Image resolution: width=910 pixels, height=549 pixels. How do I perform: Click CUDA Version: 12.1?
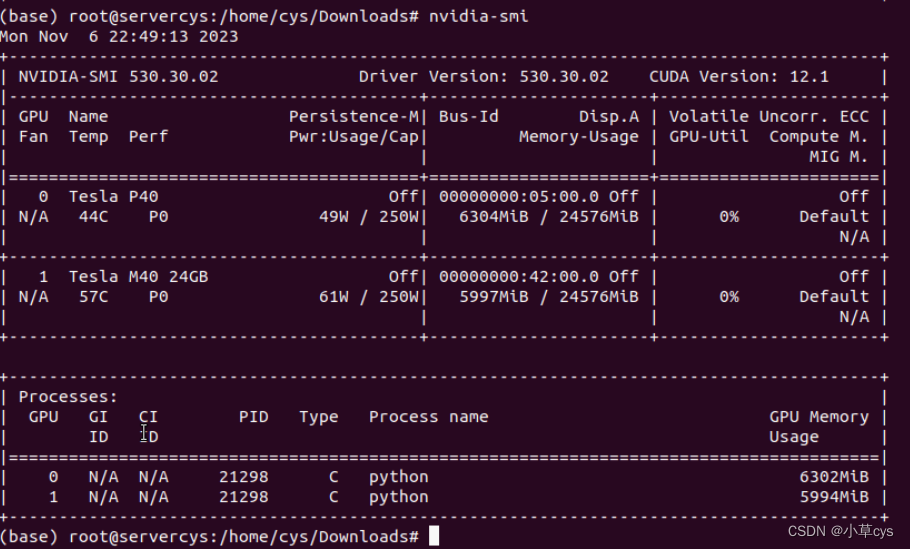tap(739, 77)
